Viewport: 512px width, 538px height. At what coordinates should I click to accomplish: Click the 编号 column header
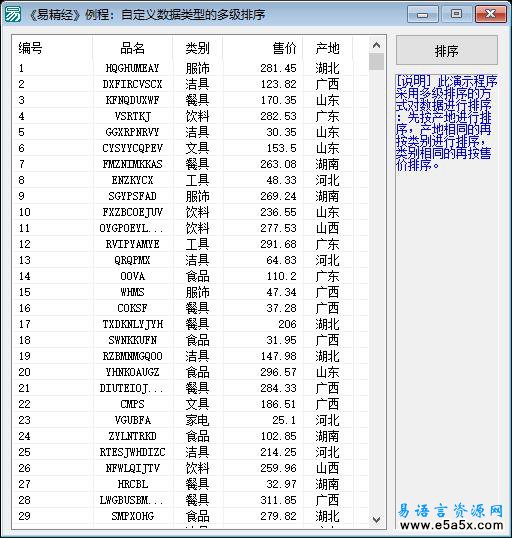(x=53, y=48)
